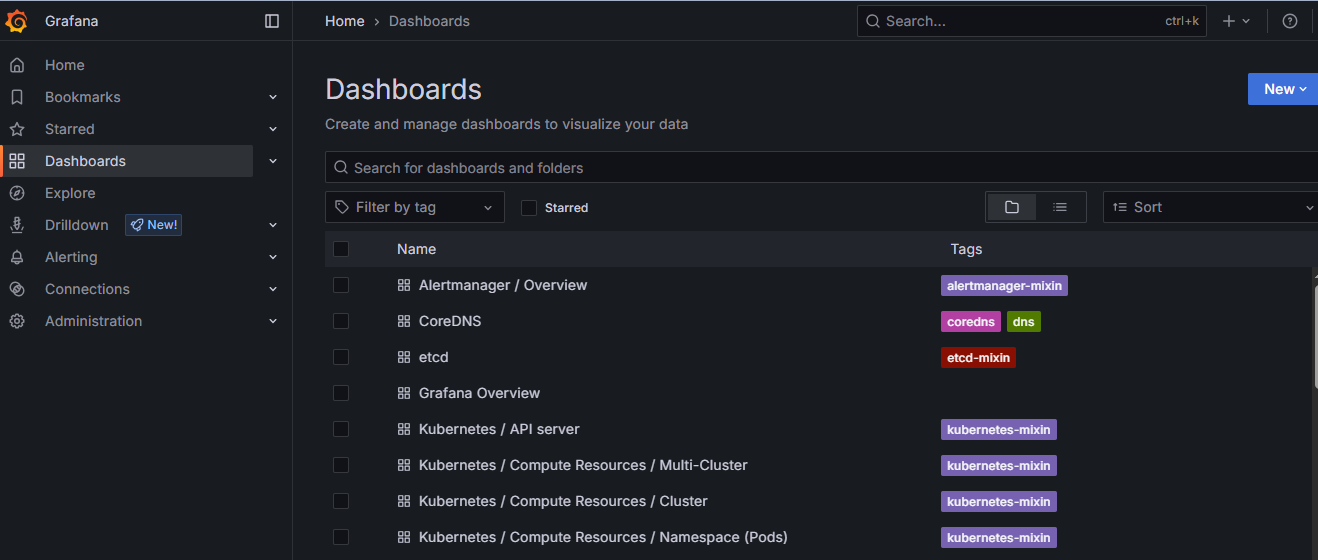Image resolution: width=1318 pixels, height=560 pixels.
Task: Click the Starred star icon in the sidebar
Action: (x=17, y=129)
